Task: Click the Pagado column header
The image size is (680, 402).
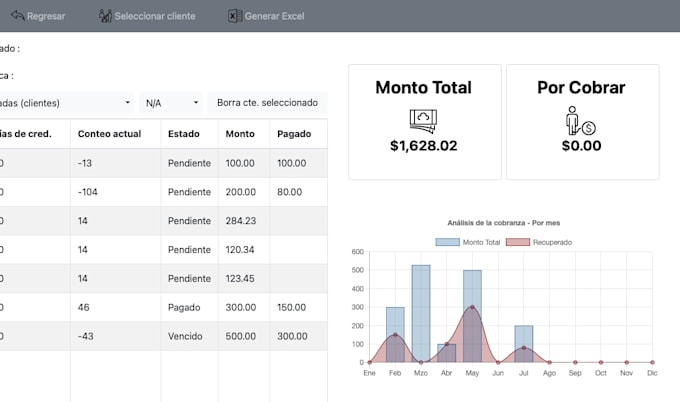Action: tap(294, 134)
